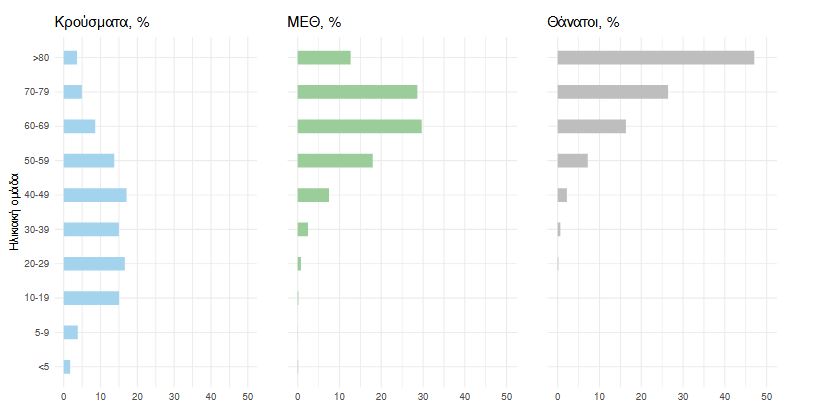Click the blue 60-69 cases bar

[x=79, y=126]
